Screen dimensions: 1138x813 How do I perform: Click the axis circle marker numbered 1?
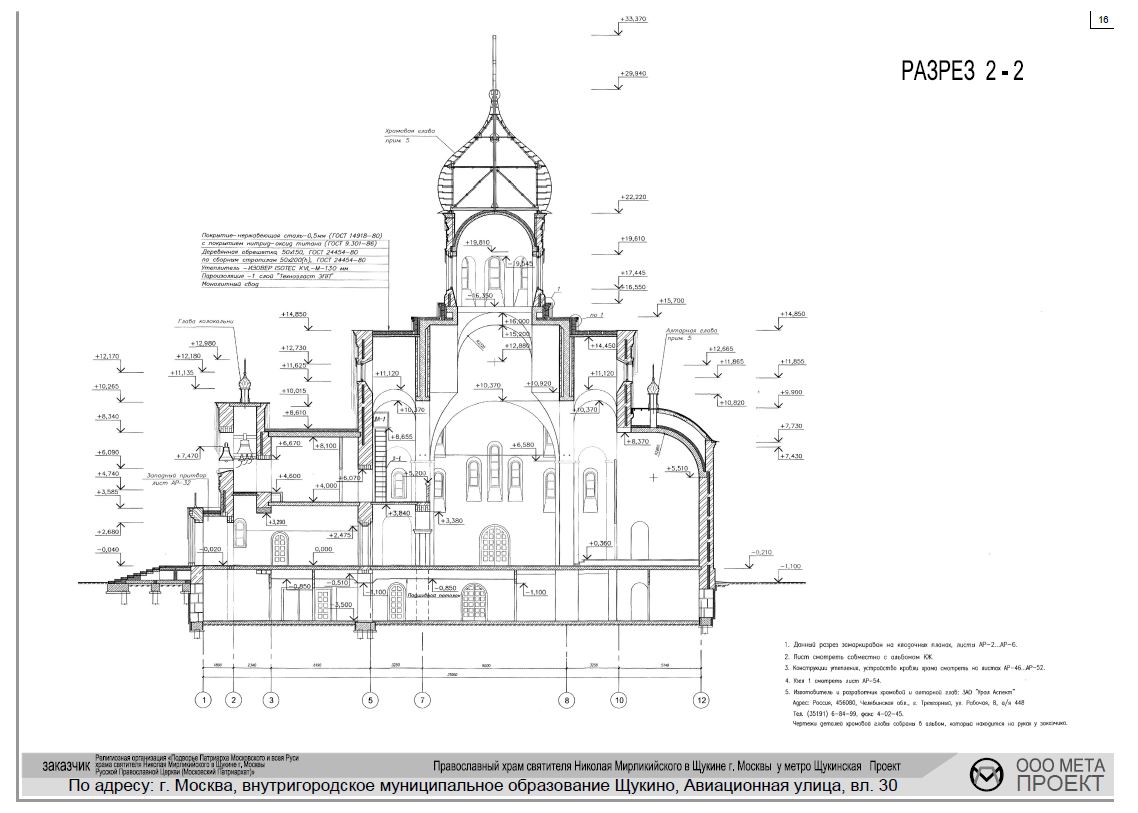pyautogui.click(x=205, y=700)
